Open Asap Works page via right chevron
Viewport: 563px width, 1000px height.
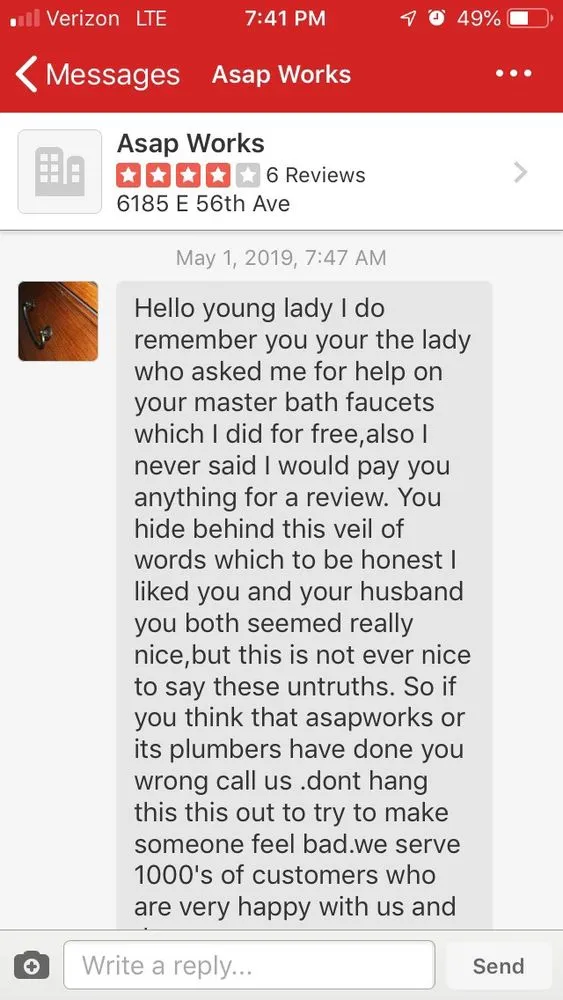(521, 172)
